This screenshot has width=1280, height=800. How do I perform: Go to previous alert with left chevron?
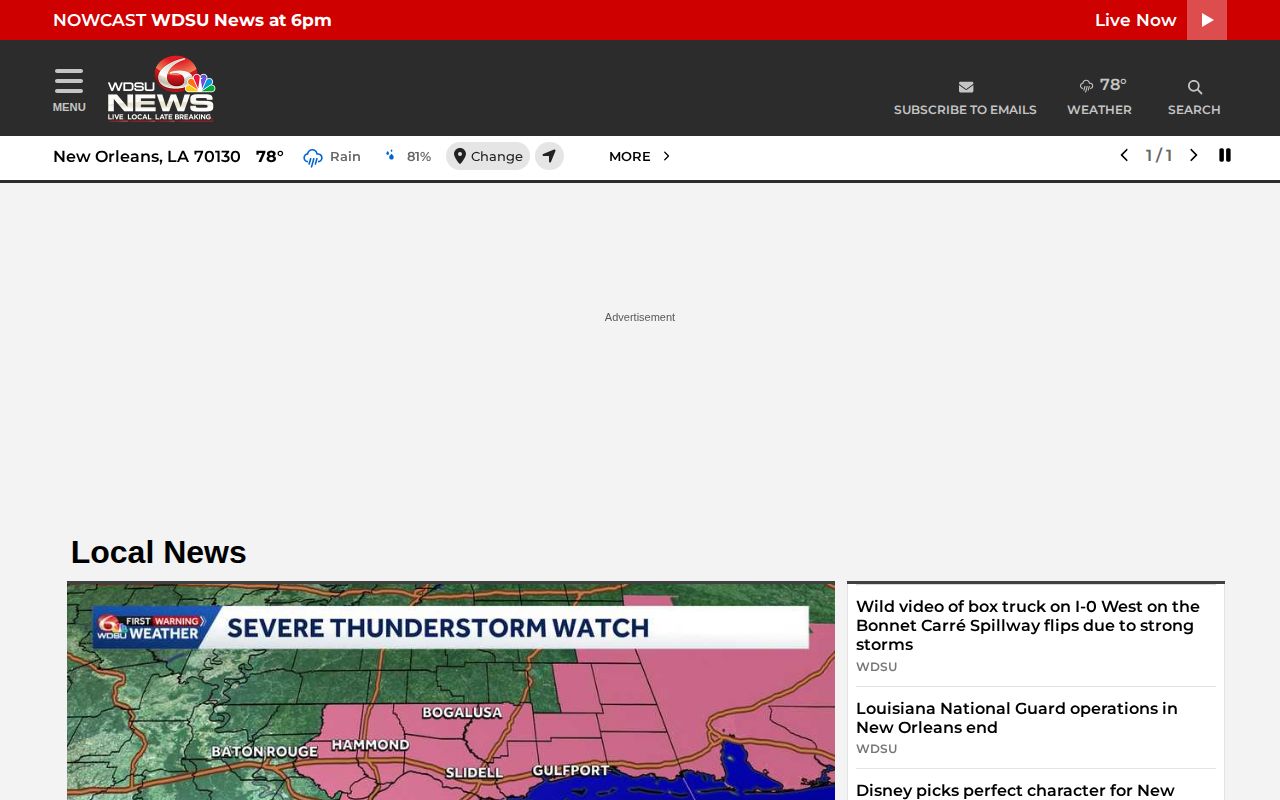[x=1124, y=155]
